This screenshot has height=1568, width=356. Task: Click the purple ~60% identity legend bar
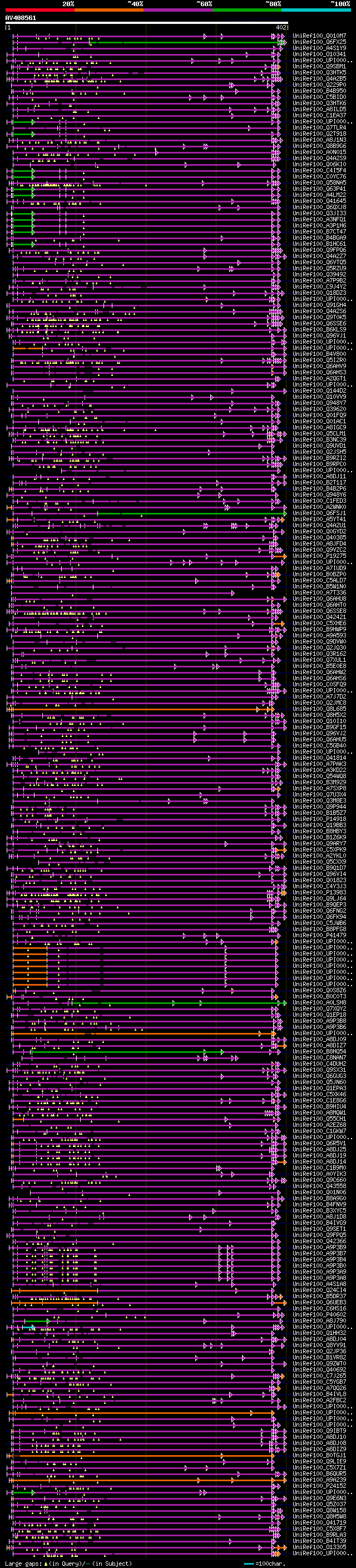point(179,10)
